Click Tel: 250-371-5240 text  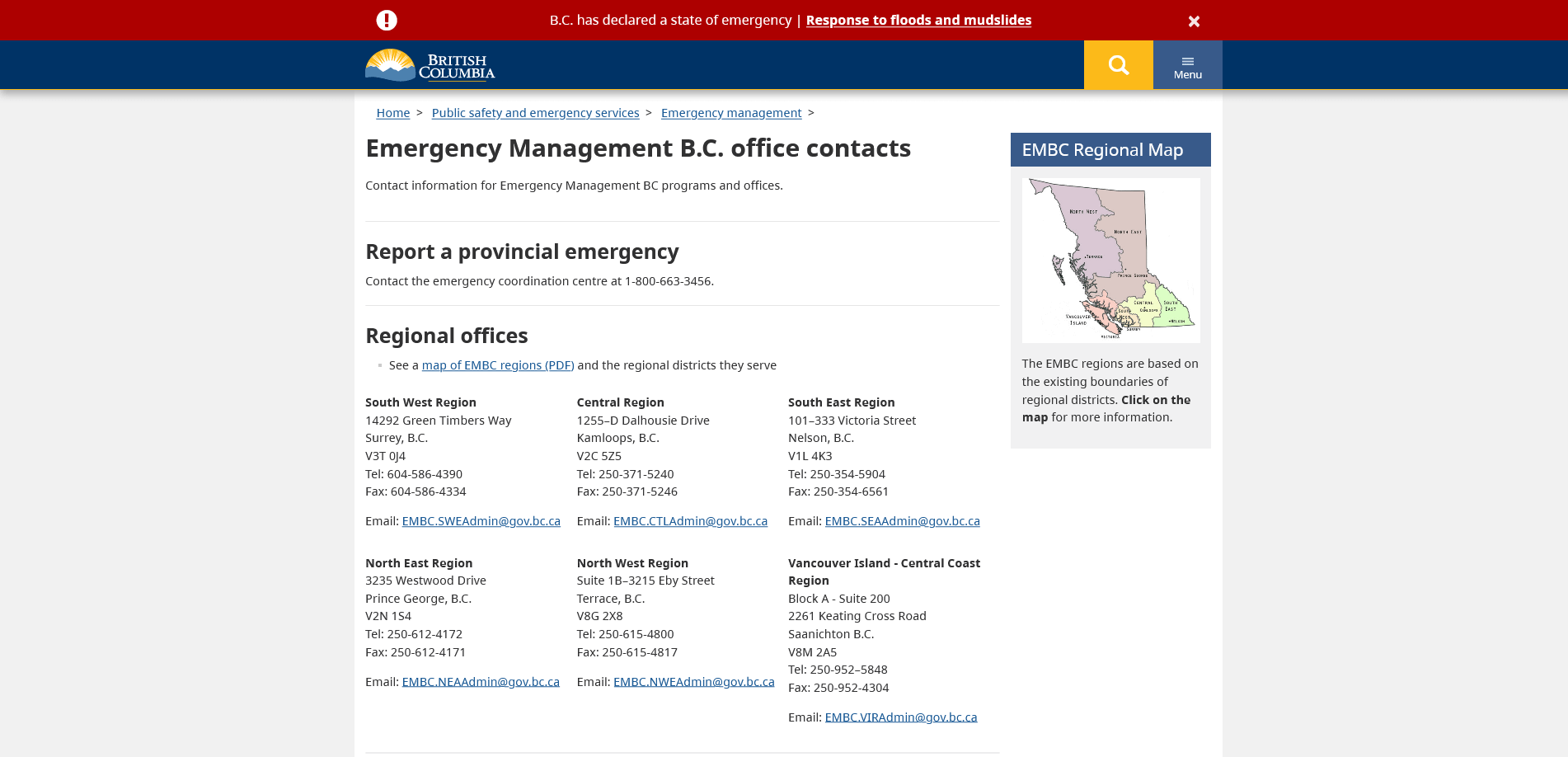[626, 474]
